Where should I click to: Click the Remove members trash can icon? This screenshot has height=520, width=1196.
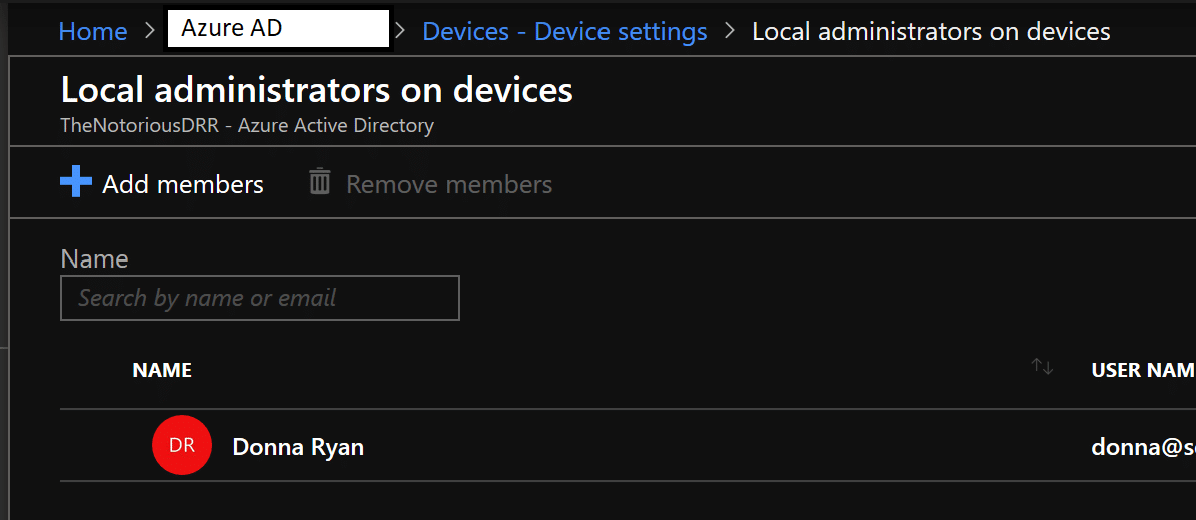320,182
